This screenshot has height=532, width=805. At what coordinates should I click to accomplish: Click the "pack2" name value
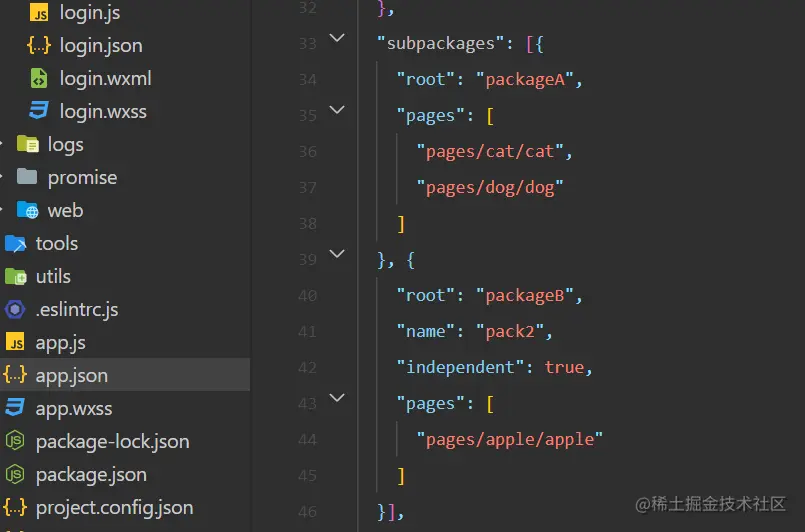(x=510, y=331)
